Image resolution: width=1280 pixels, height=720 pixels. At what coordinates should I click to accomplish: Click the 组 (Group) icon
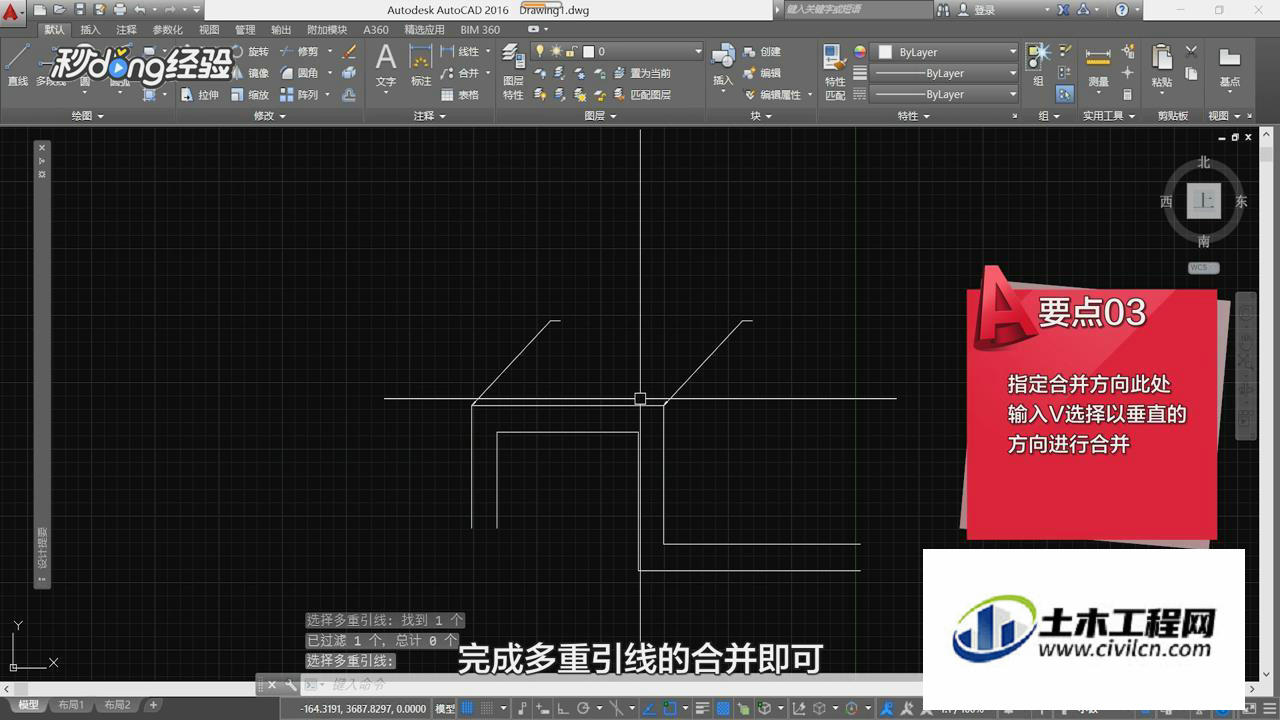click(x=1039, y=66)
